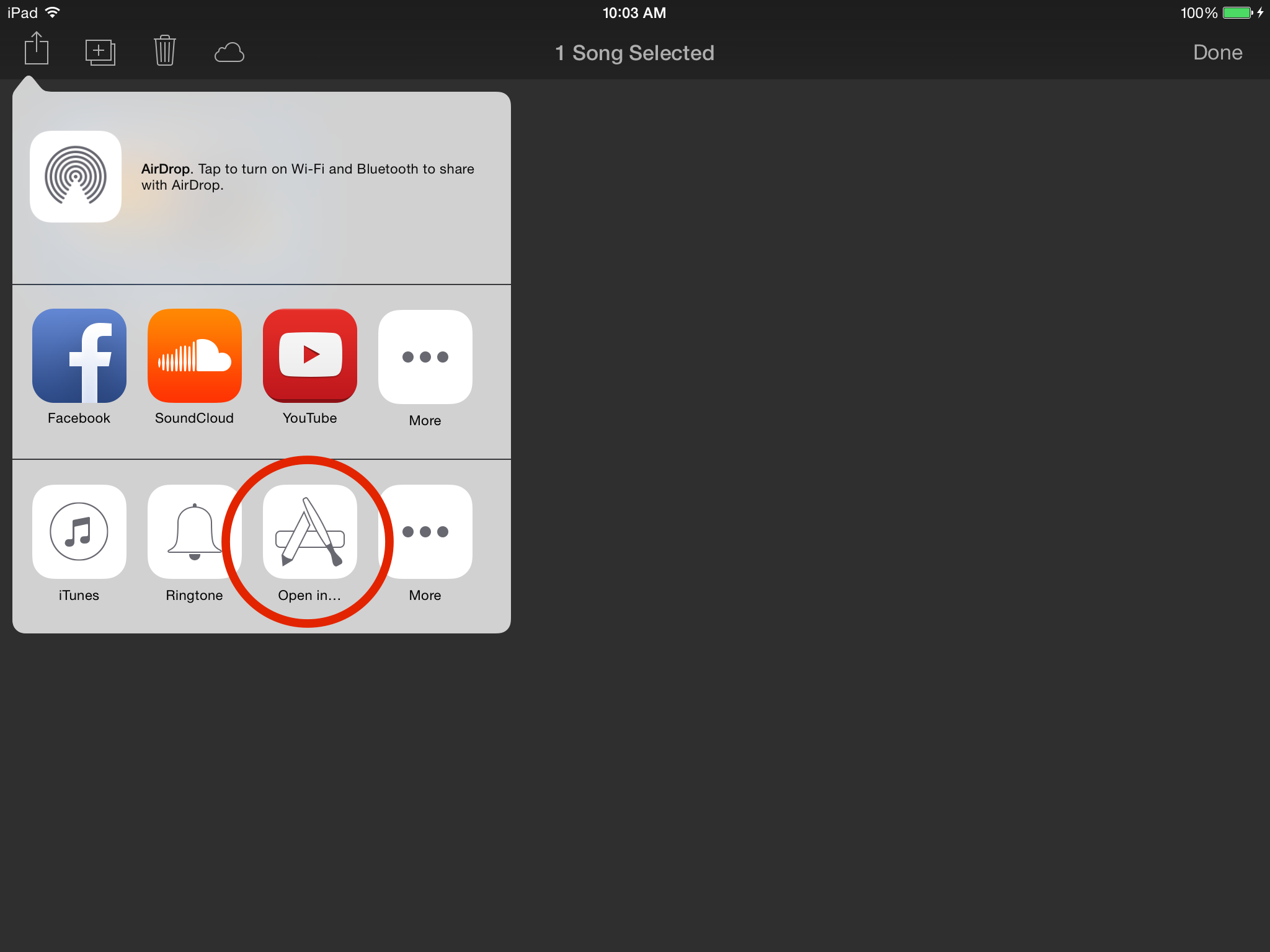The width and height of the screenshot is (1270, 952).
Task: Tap the Ringtone label text
Action: click(194, 596)
